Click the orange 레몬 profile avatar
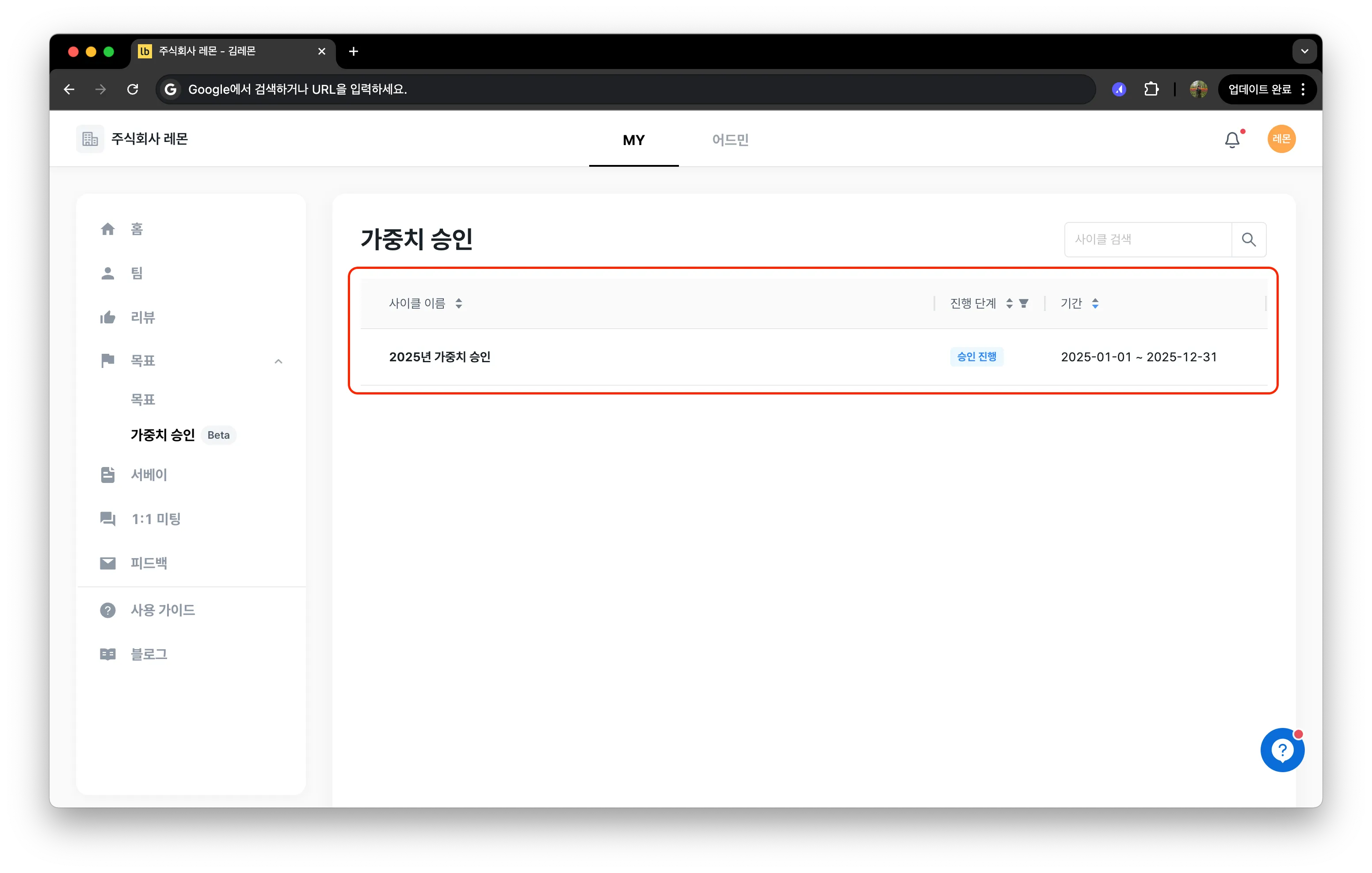 click(x=1281, y=139)
